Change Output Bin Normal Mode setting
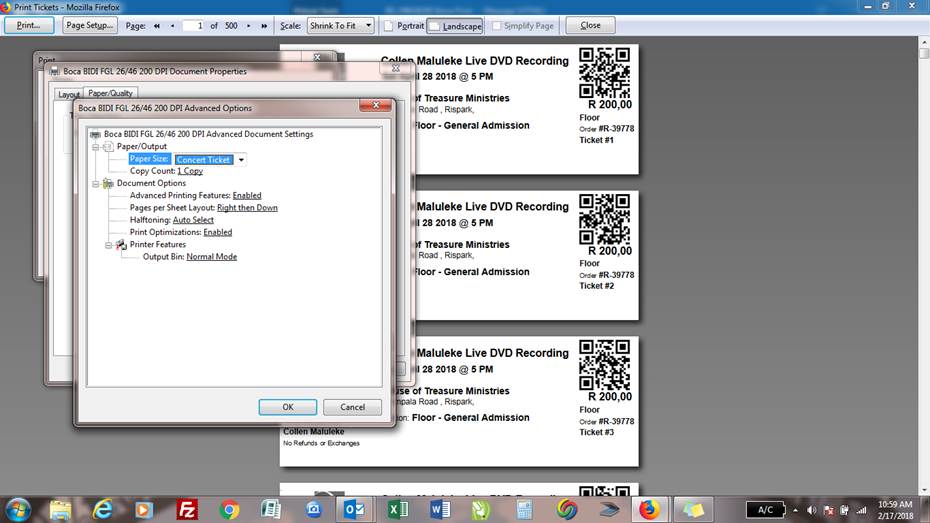930x523 pixels. [212, 257]
